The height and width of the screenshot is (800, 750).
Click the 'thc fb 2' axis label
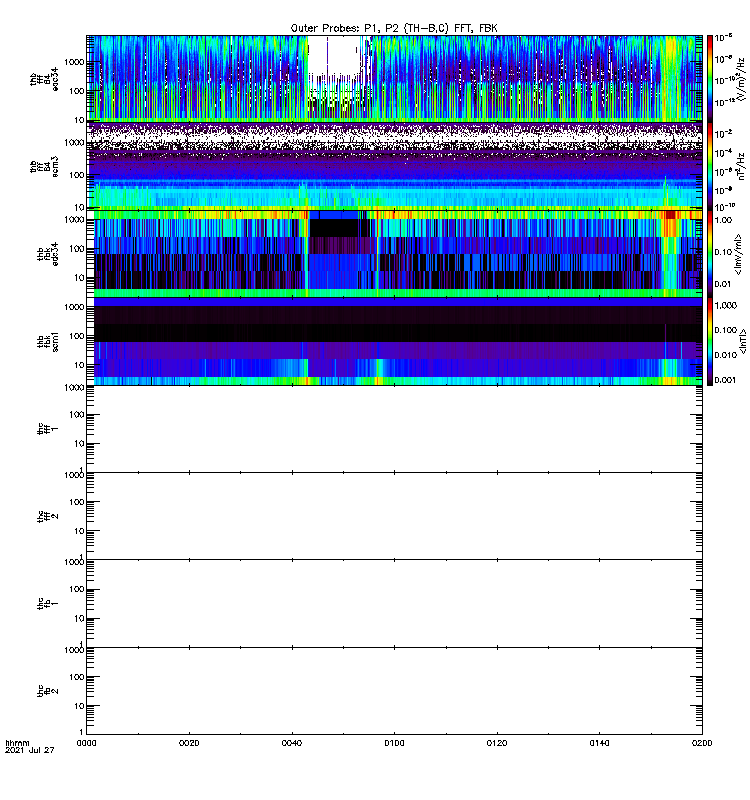point(48,691)
